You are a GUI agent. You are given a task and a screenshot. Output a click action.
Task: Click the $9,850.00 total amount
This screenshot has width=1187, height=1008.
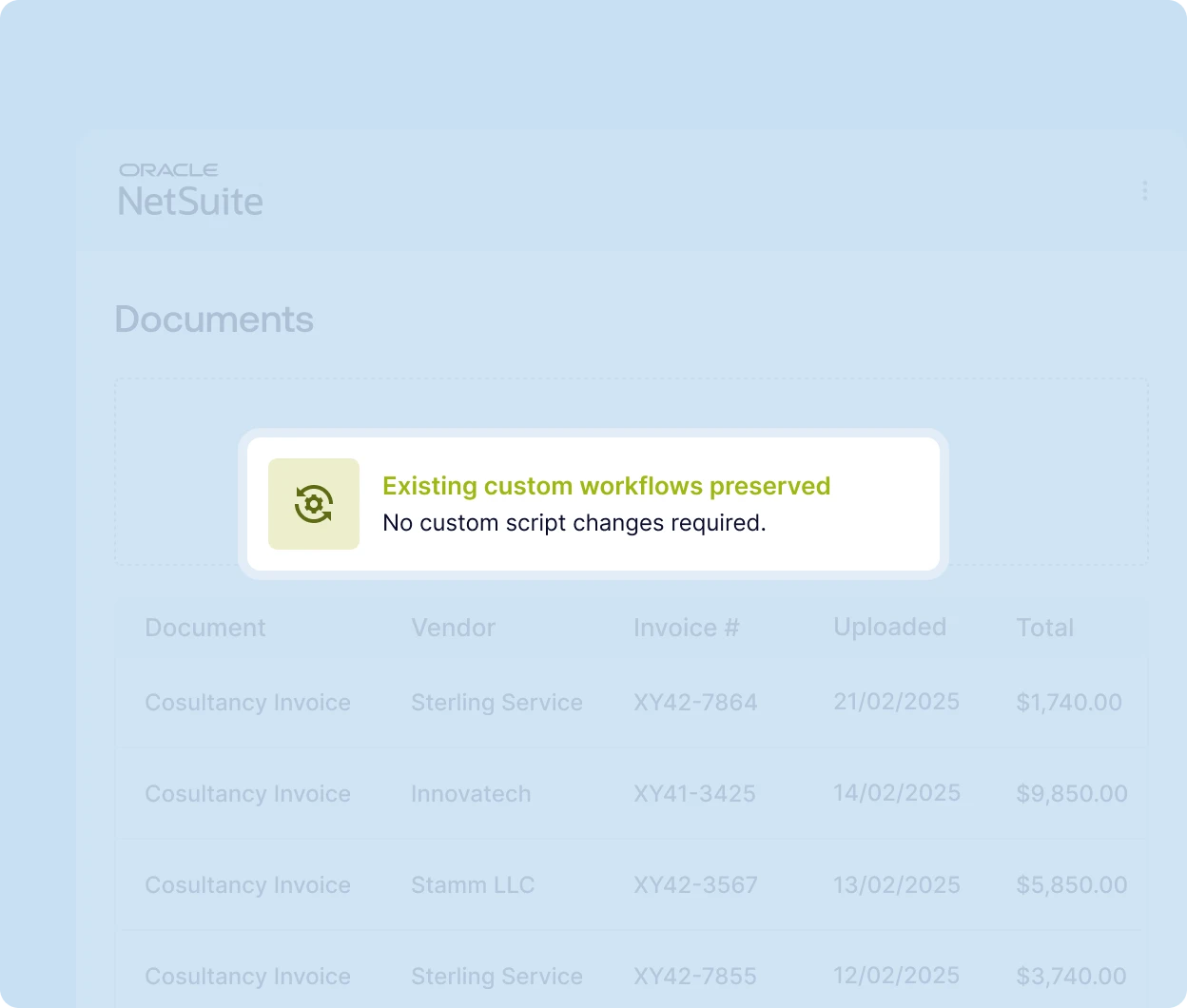click(x=1071, y=794)
